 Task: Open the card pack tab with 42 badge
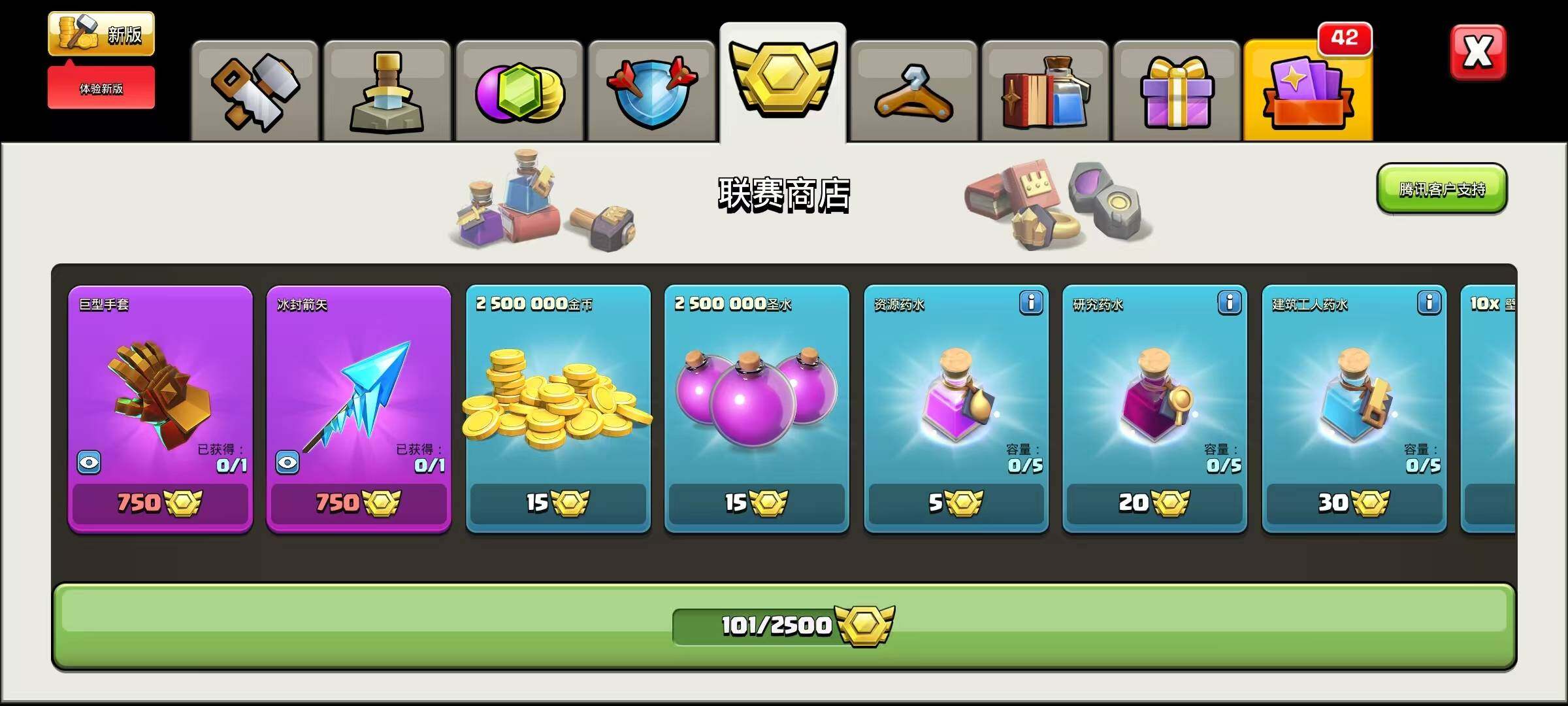click(1308, 92)
